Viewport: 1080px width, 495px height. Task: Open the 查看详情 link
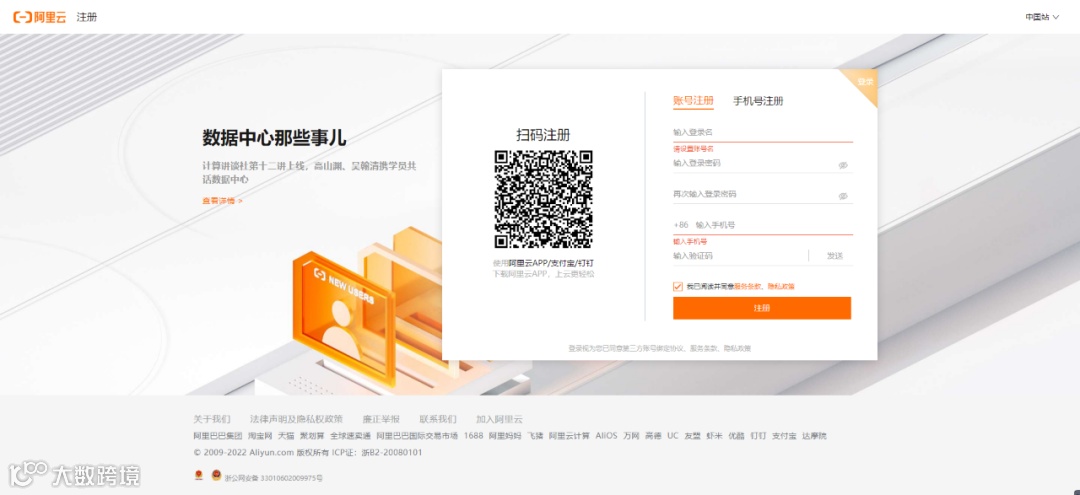[222, 201]
